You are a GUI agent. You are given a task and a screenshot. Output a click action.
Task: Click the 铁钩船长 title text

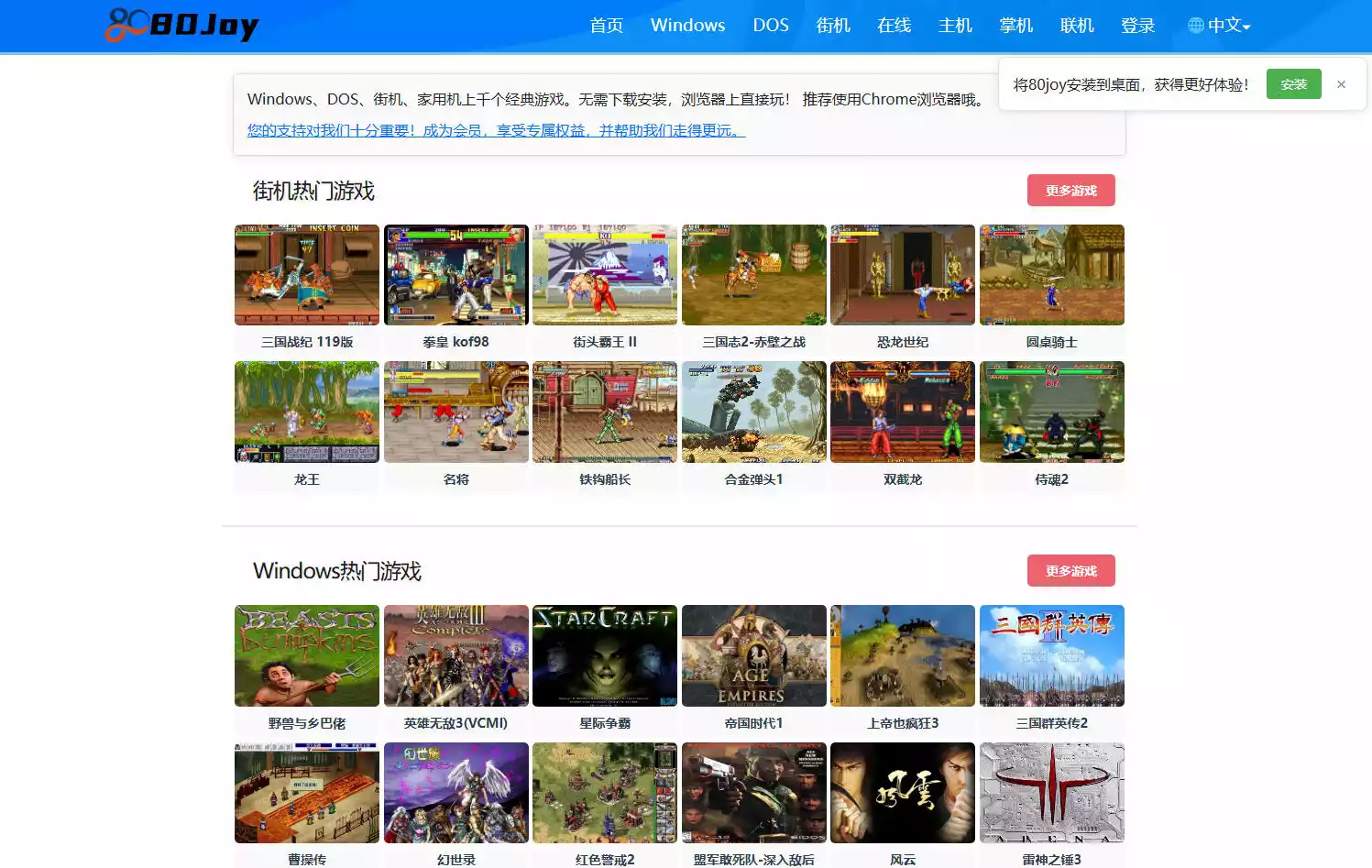[605, 479]
